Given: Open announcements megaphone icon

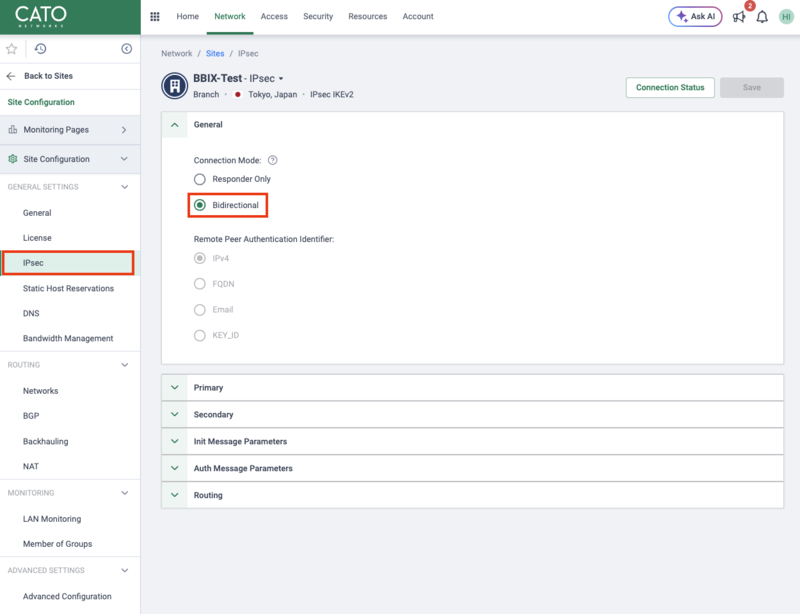Looking at the screenshot, I should click(739, 17).
